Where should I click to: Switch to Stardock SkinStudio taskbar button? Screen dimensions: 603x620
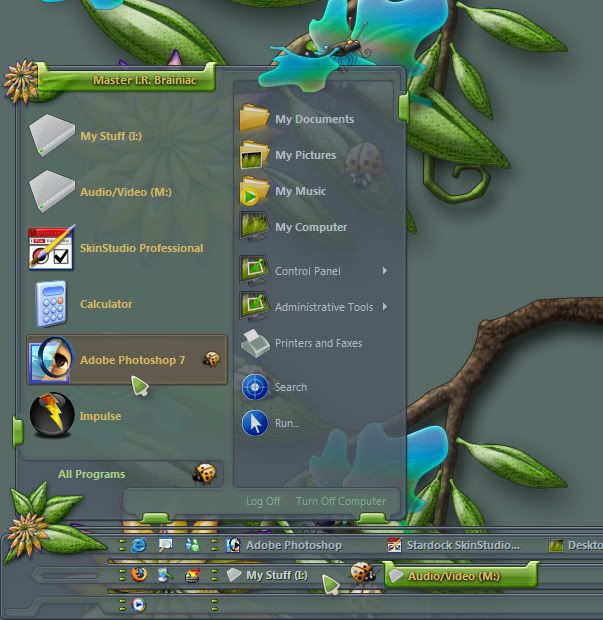pos(454,545)
